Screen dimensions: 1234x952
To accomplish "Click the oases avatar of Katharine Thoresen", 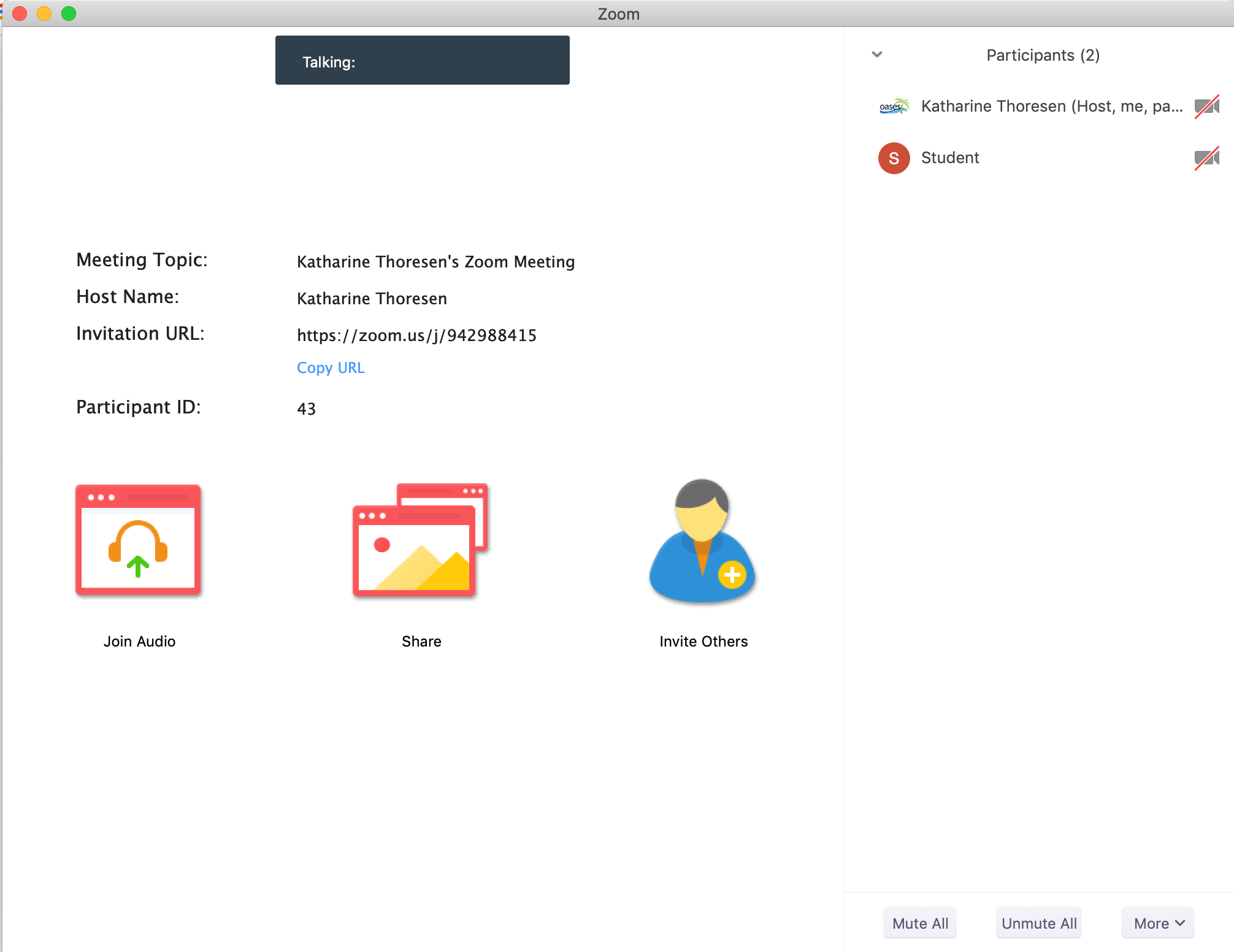I will tap(894, 107).
